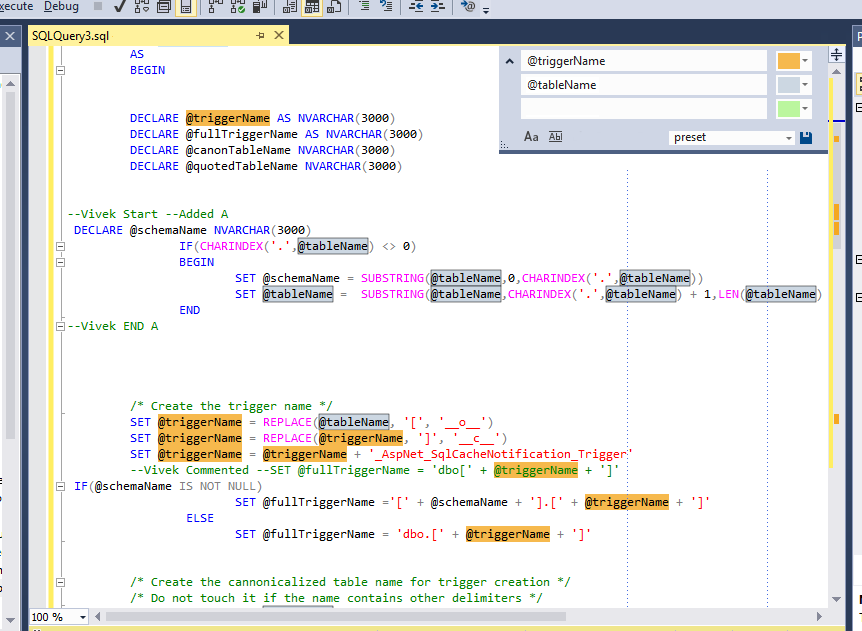
Task: Parse the query with the checkmark icon
Action: click(119, 6)
